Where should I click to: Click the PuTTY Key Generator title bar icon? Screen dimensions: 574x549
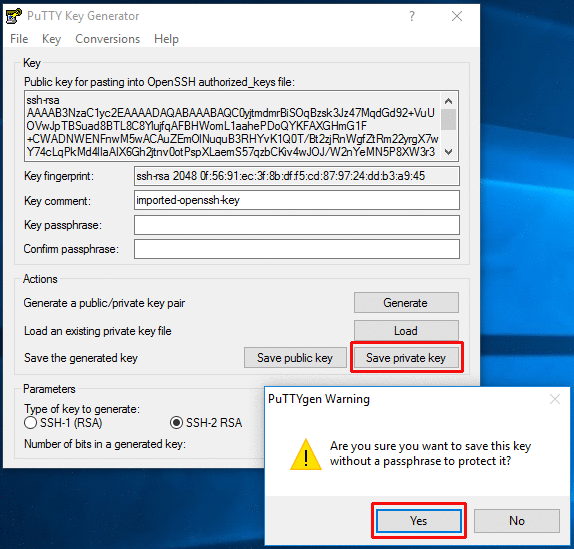click(14, 16)
